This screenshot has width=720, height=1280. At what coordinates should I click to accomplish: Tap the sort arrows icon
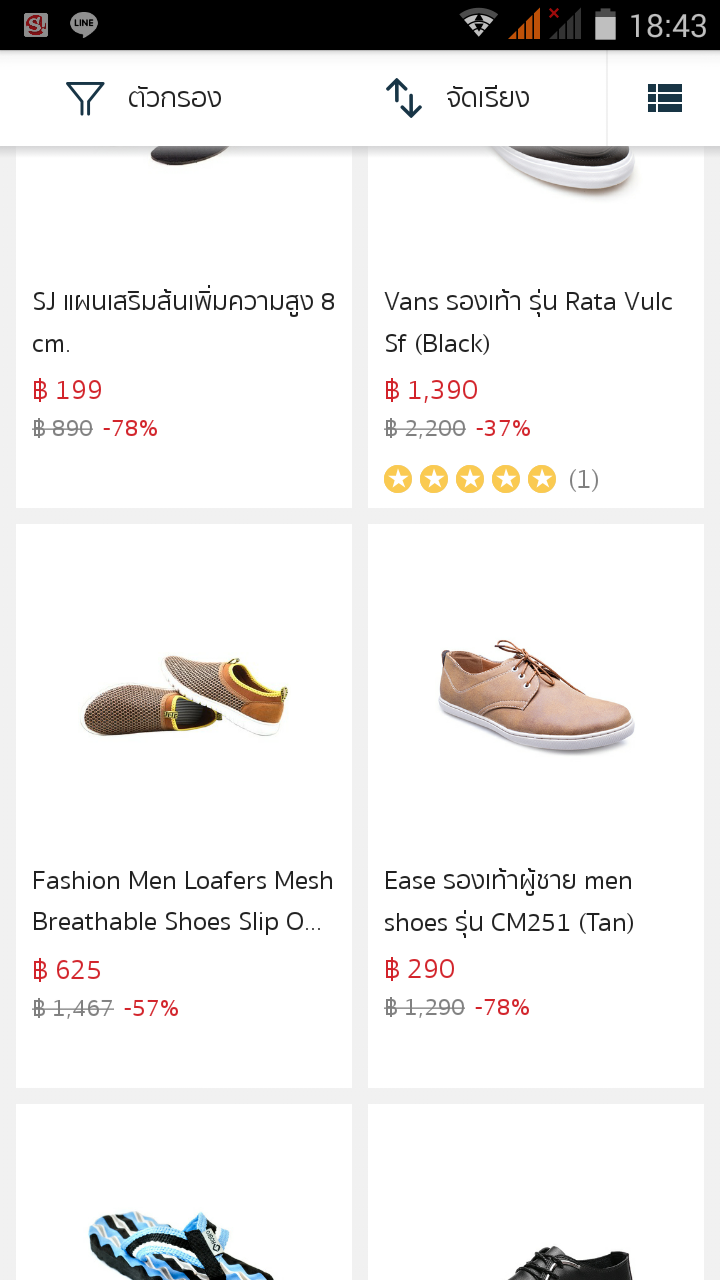coord(404,98)
